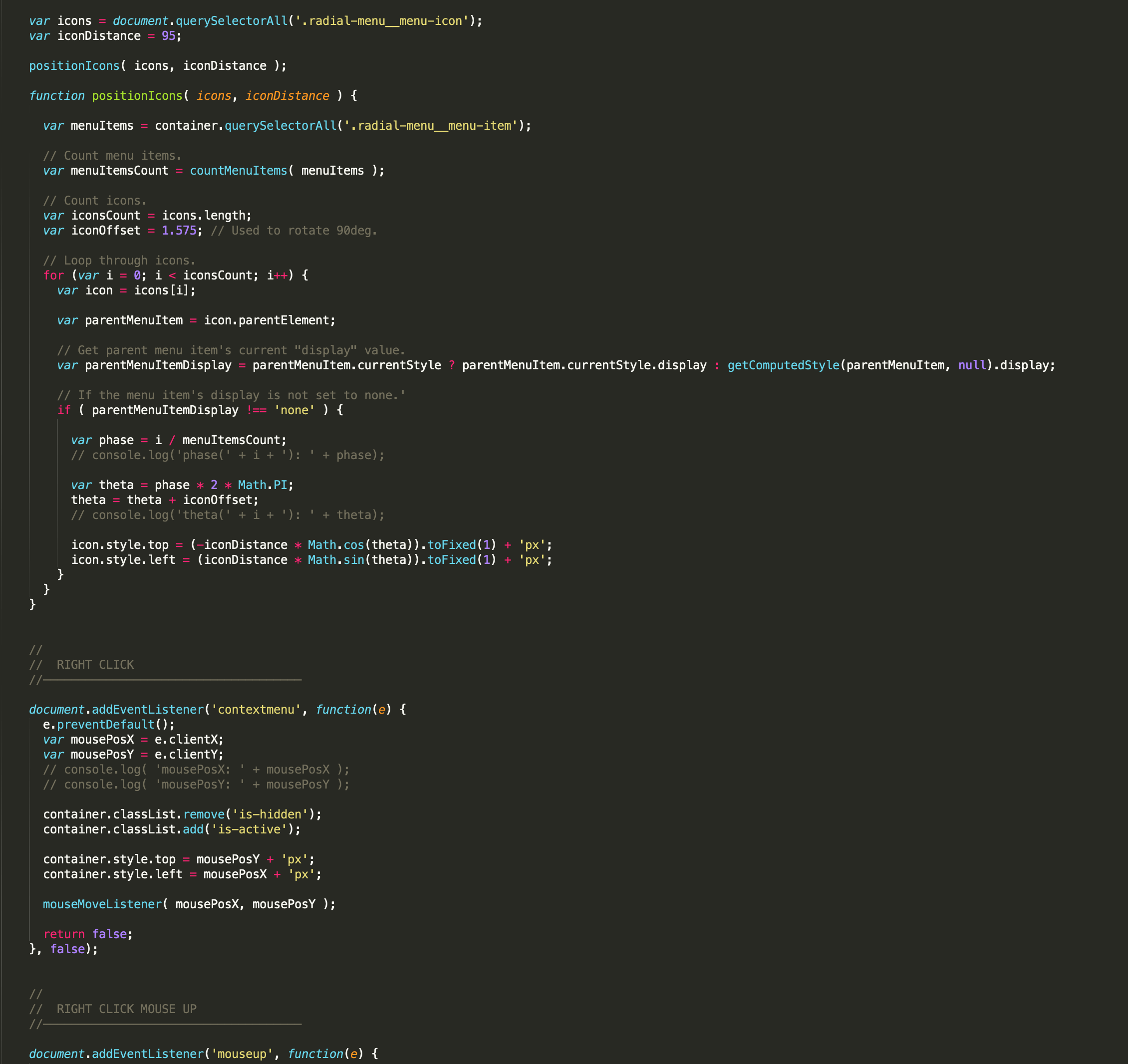Click the iconDistance value 95

pos(169,36)
